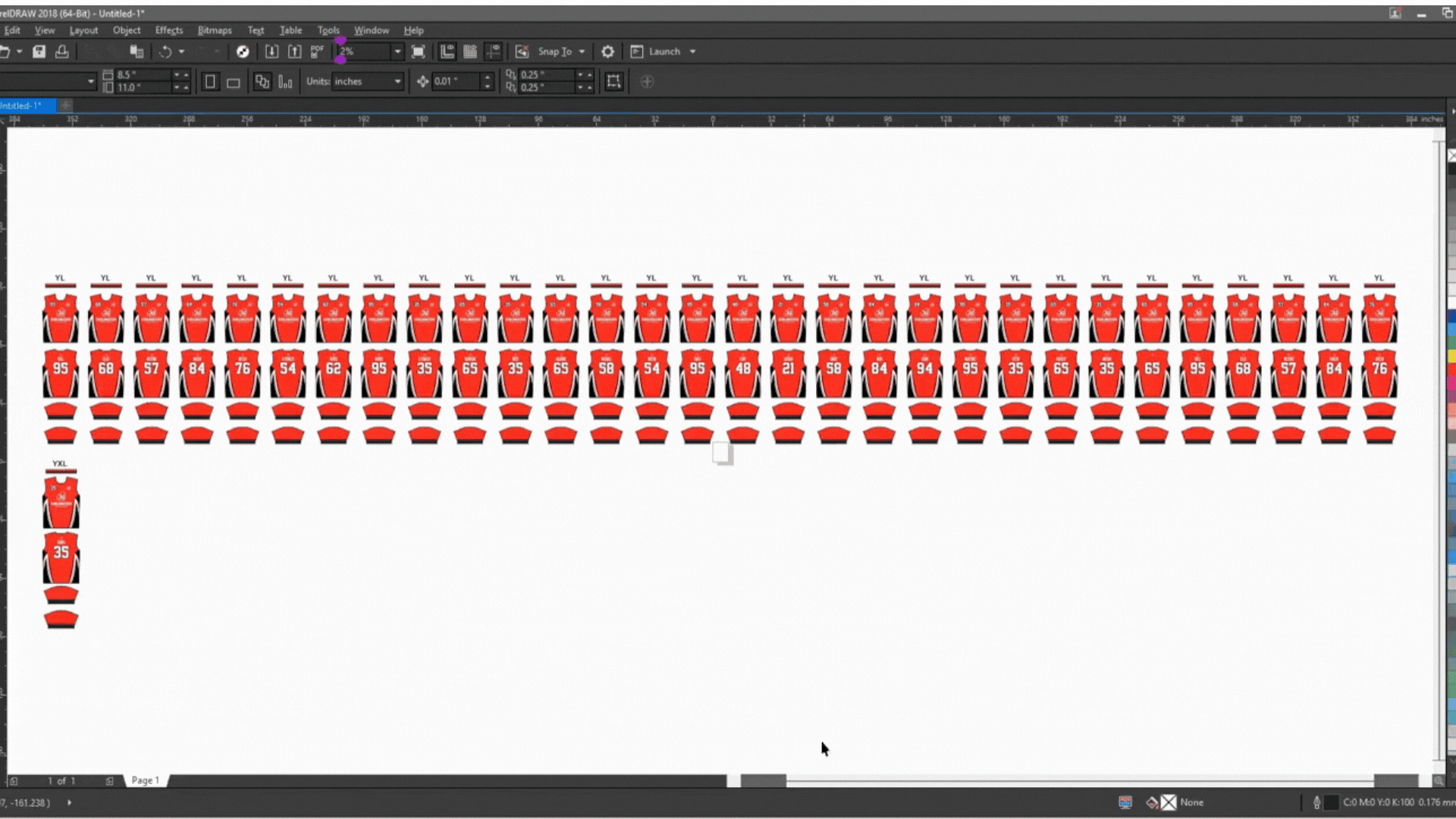Click the Save document icon
This screenshot has width=1456, height=819.
(39, 52)
